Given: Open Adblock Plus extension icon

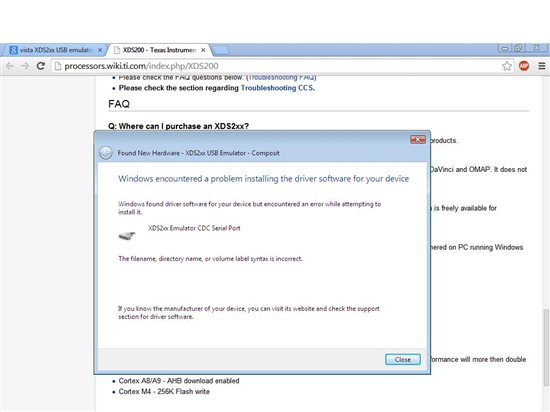Looking at the screenshot, I should tap(524, 66).
